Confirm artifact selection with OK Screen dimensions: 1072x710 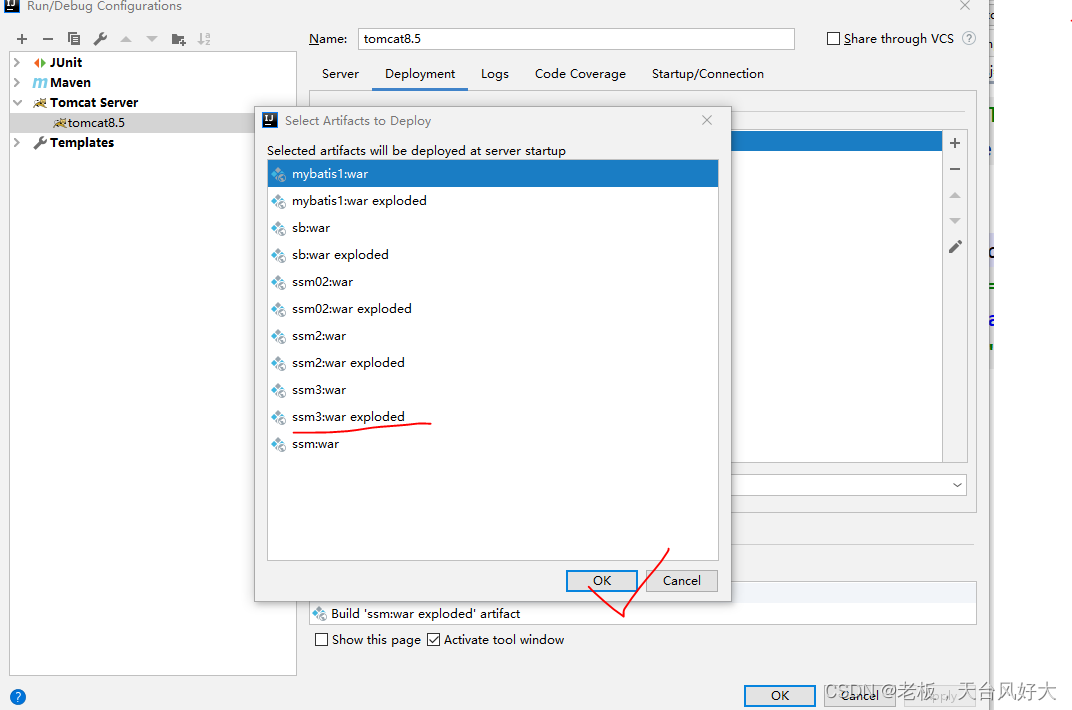pos(602,581)
